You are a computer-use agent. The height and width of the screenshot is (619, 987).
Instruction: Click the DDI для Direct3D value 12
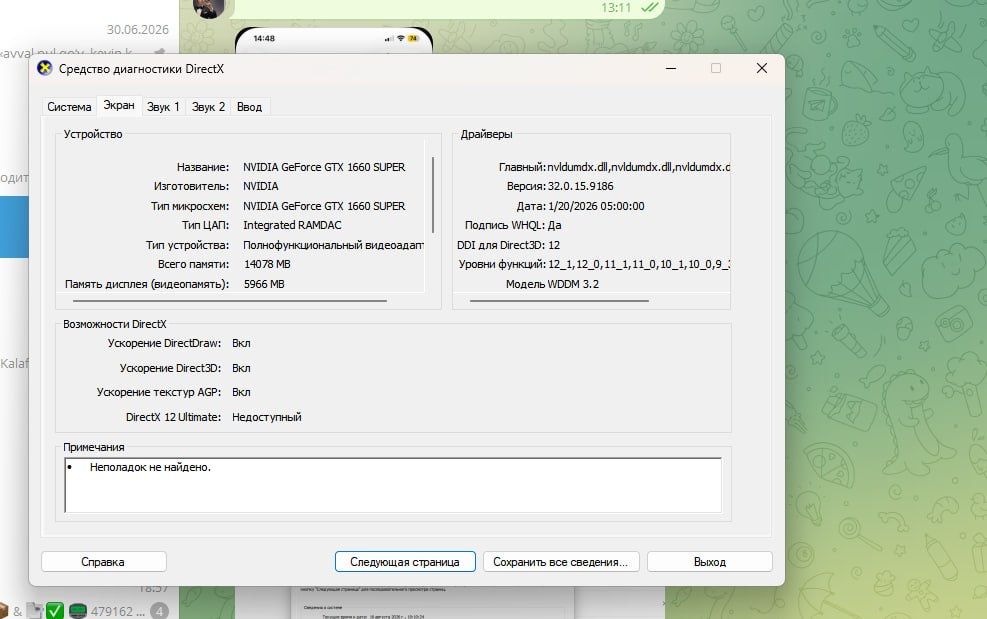point(554,245)
